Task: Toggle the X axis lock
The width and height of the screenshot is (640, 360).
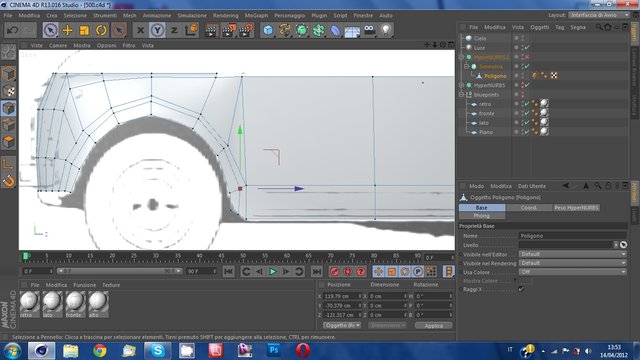Action: pyautogui.click(x=140, y=30)
